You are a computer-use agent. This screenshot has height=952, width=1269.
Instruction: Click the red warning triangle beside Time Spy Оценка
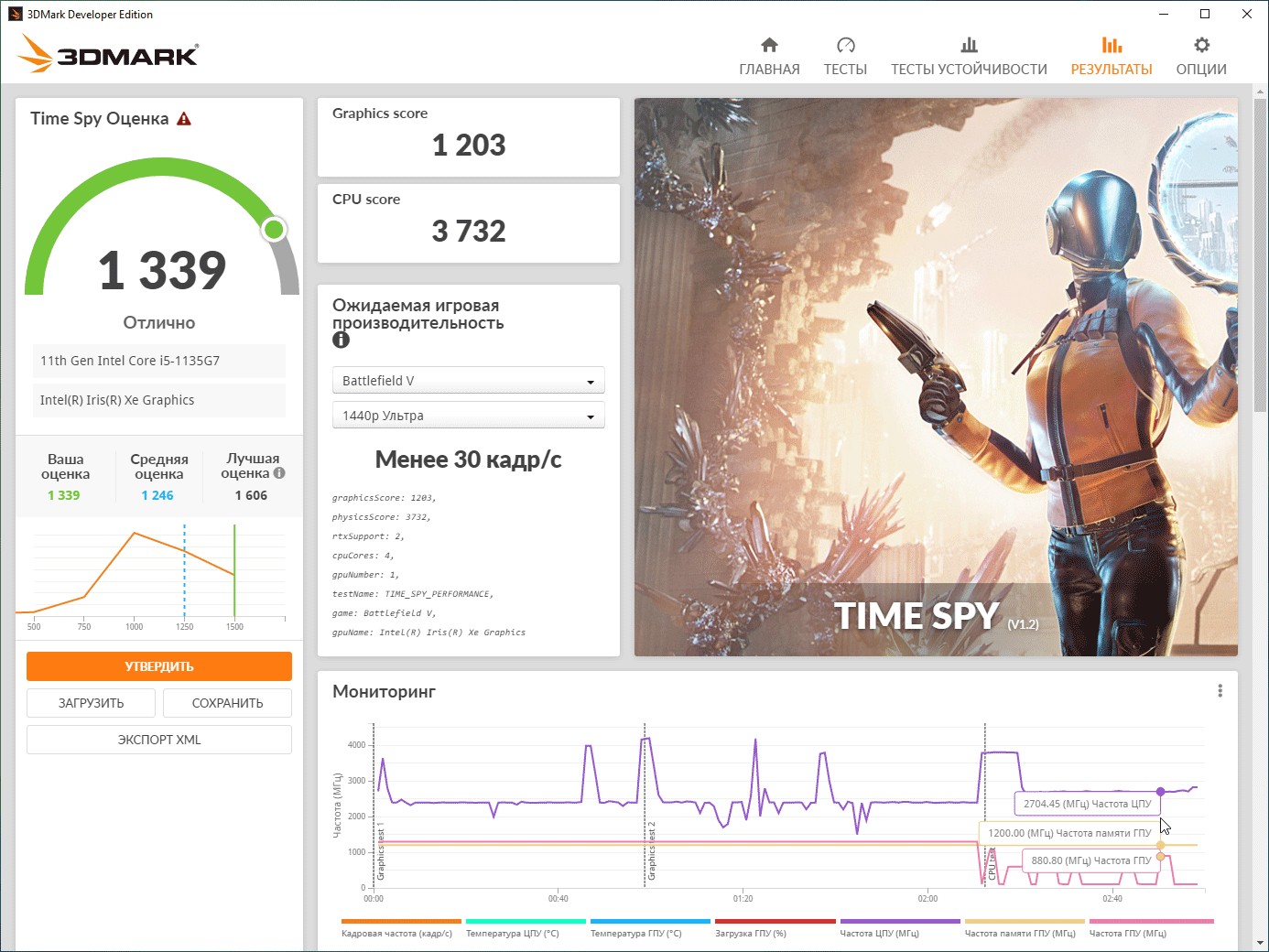click(184, 119)
